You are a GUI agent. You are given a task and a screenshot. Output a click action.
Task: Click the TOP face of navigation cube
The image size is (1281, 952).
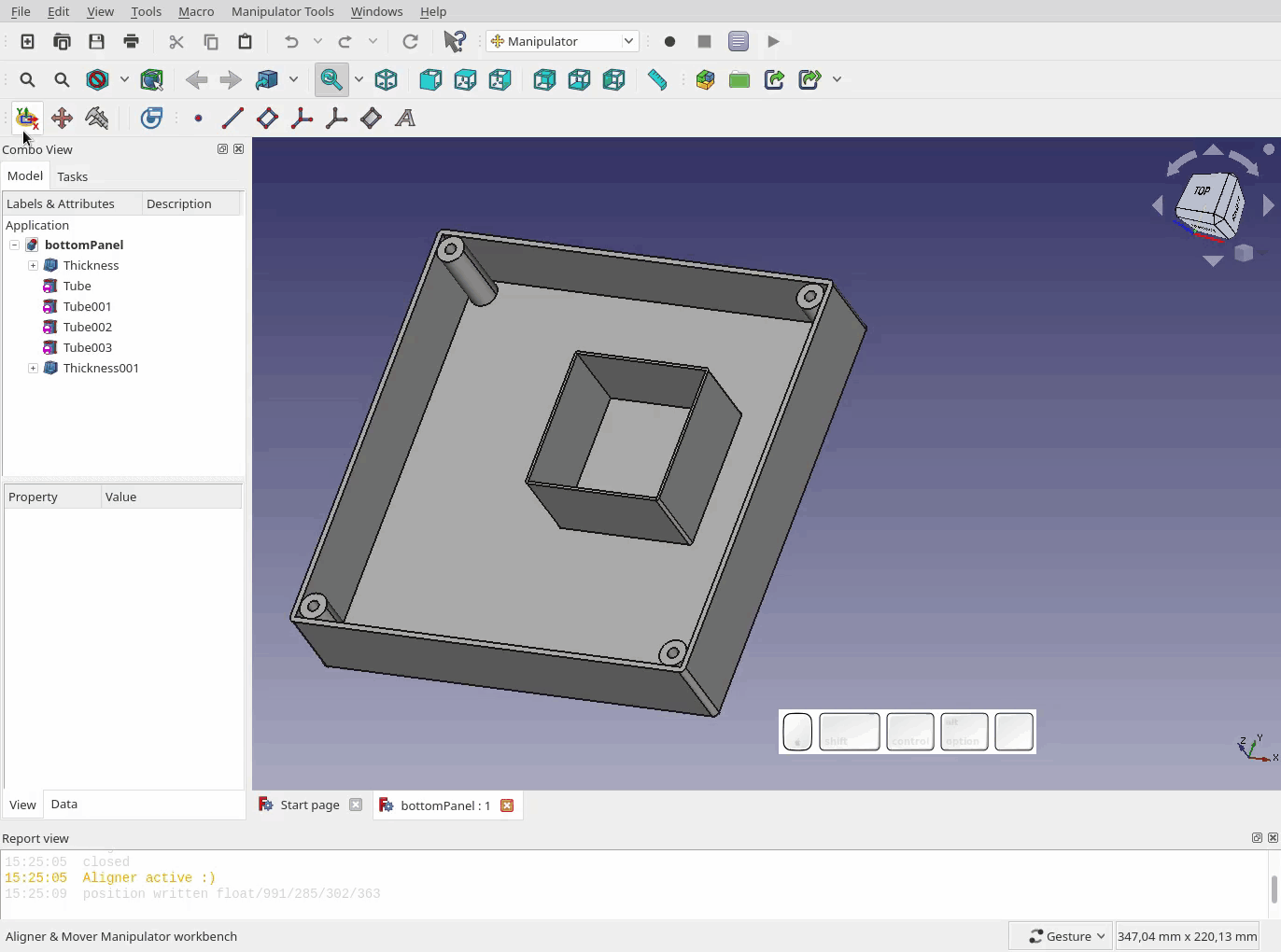click(x=1203, y=190)
